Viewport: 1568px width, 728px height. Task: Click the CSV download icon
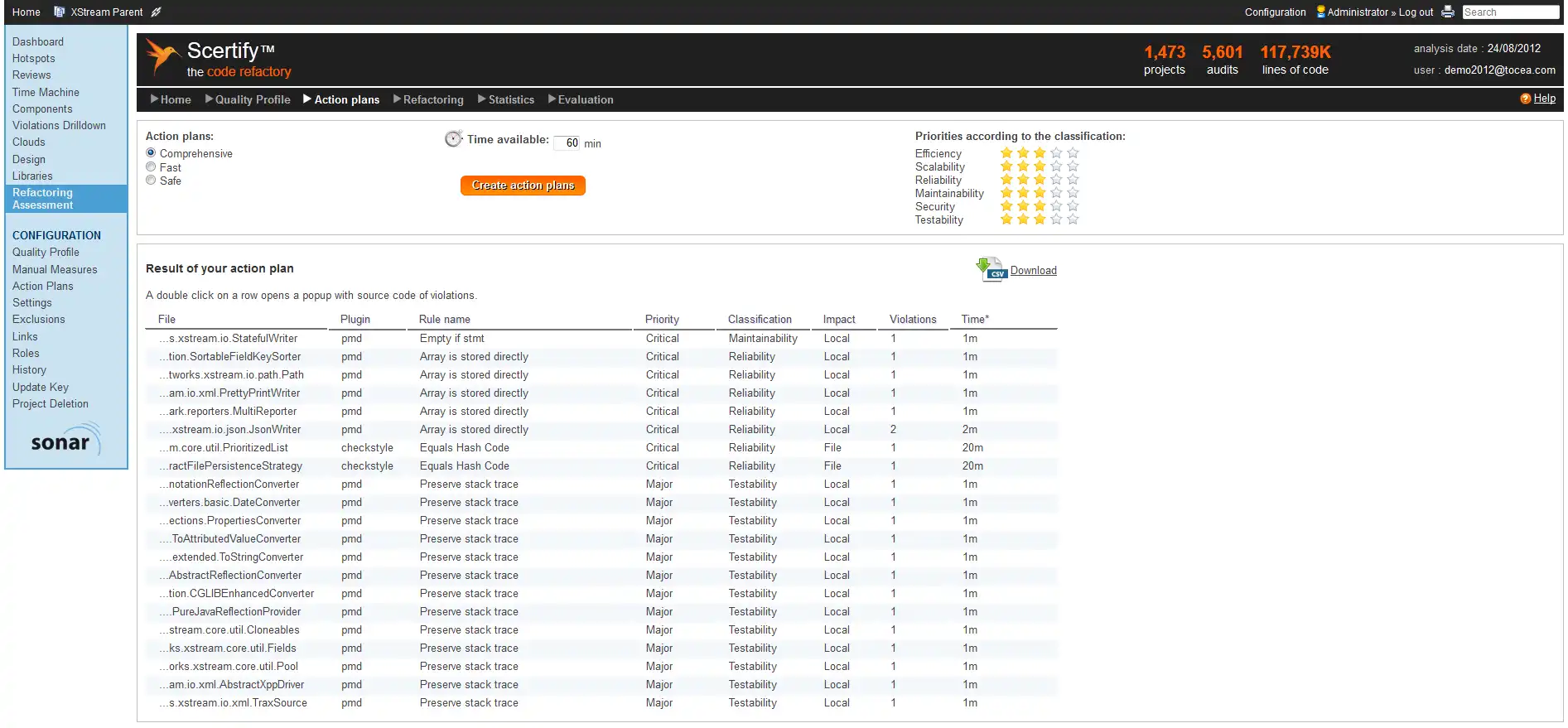tap(991, 269)
